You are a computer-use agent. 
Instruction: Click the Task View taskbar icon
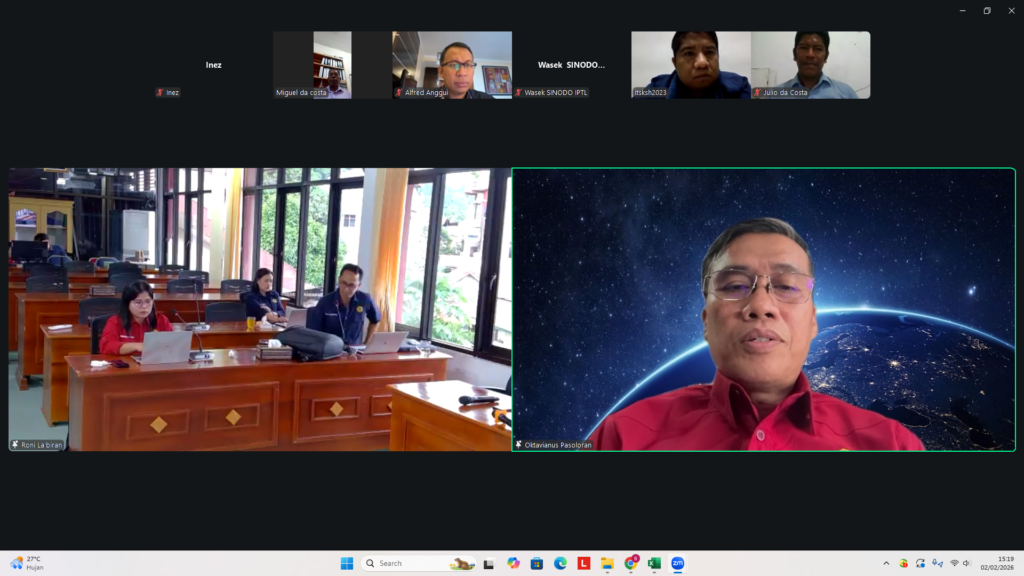click(x=489, y=563)
